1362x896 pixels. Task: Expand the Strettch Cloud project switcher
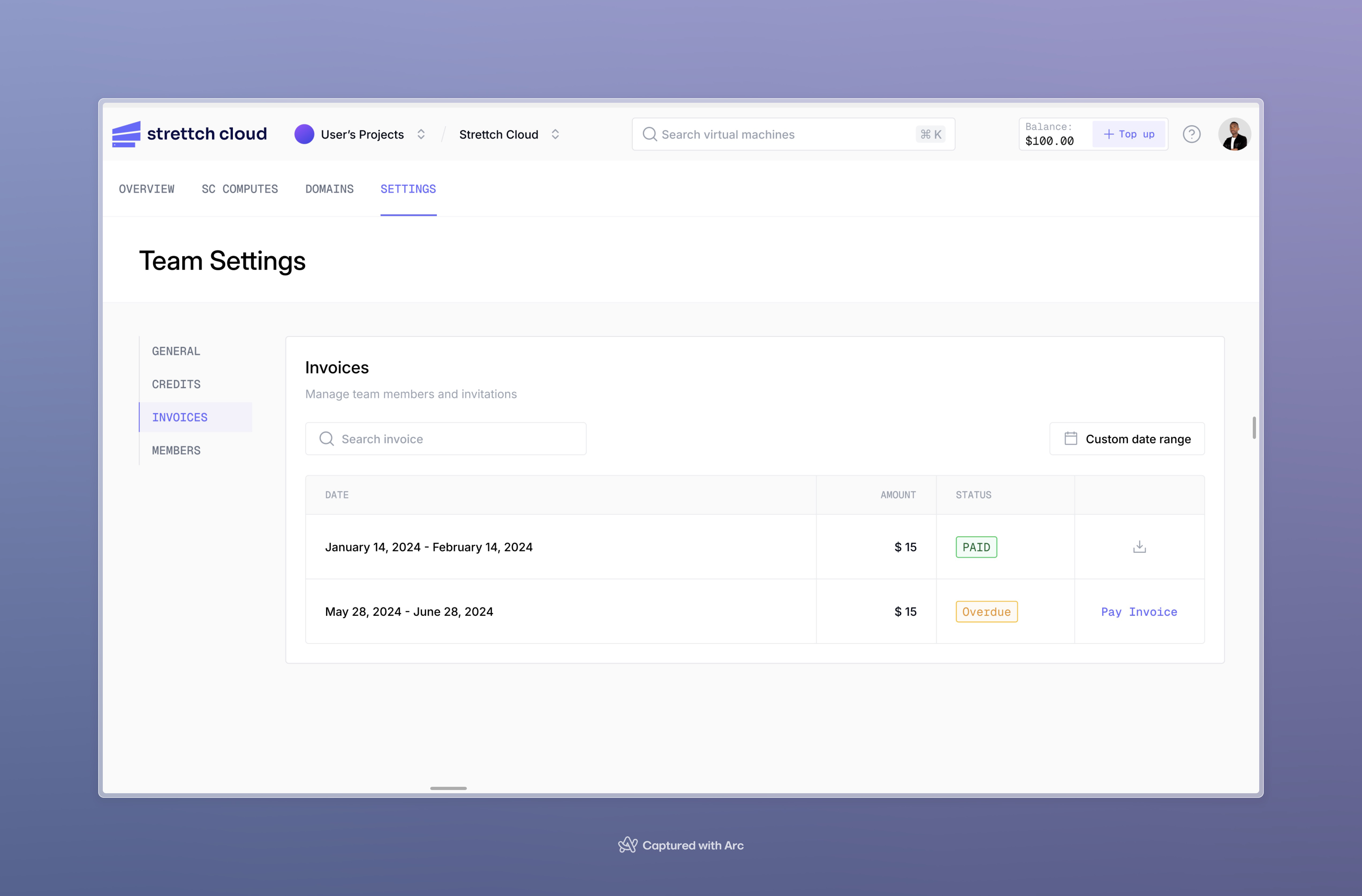pyautogui.click(x=555, y=134)
